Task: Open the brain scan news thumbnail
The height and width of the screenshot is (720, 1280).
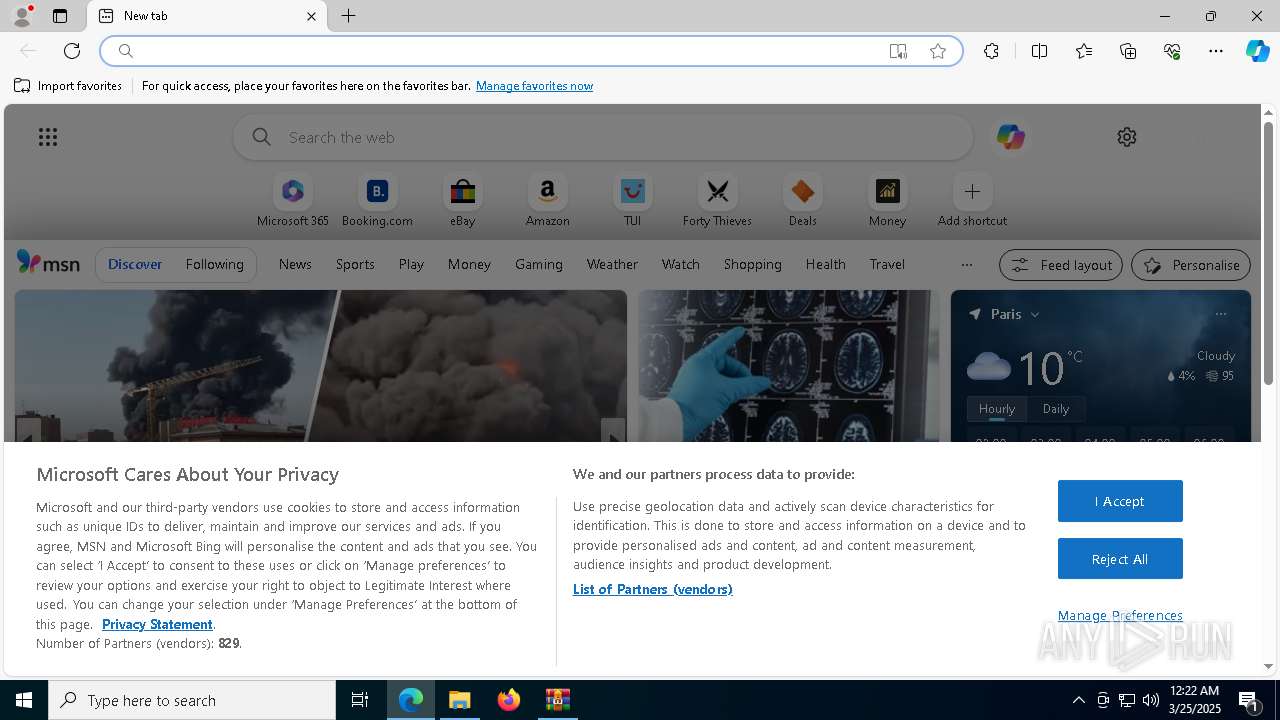Action: coord(788,366)
